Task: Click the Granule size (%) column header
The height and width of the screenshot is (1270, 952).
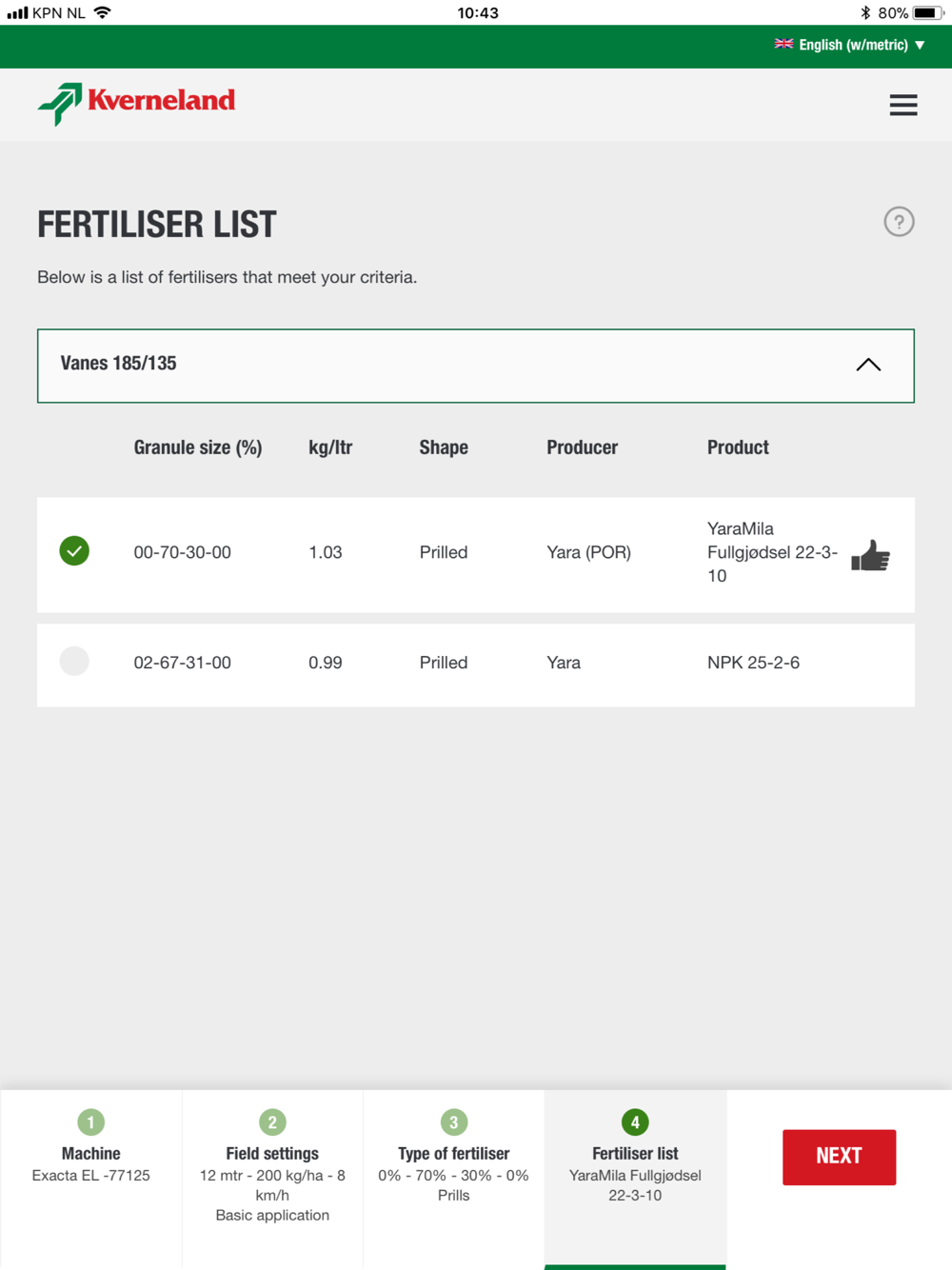Action: [198, 447]
